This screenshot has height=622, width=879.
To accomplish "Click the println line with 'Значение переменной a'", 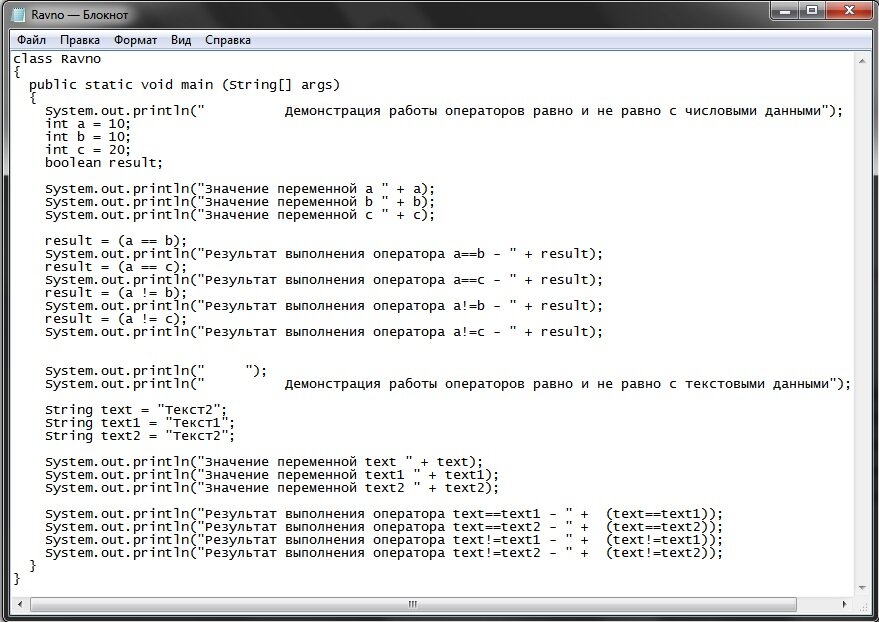I will click(x=240, y=189).
